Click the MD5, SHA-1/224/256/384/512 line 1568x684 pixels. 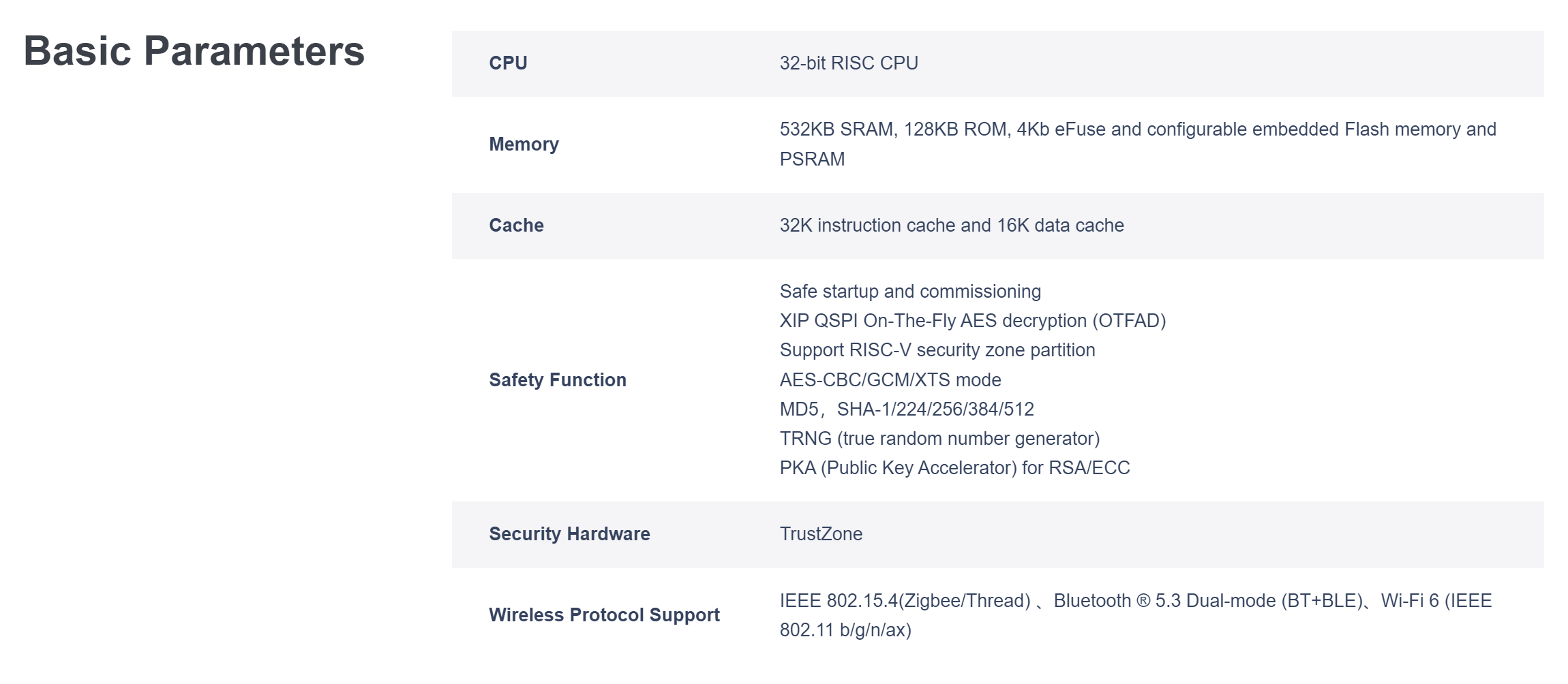907,409
